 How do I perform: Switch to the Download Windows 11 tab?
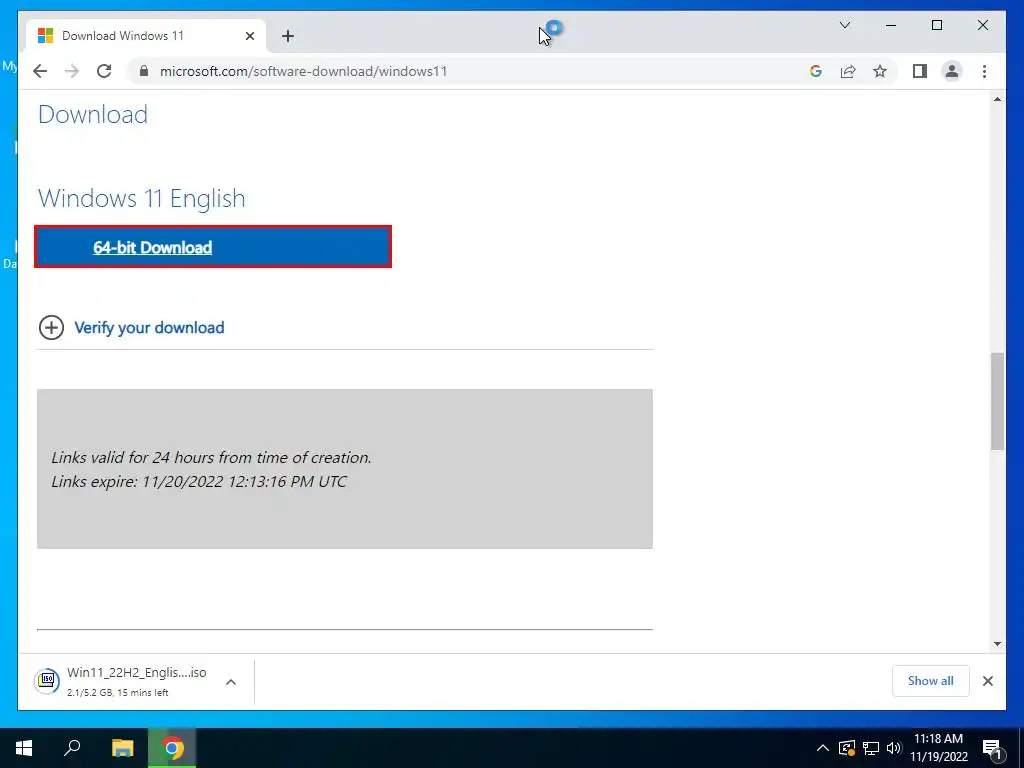tap(146, 36)
